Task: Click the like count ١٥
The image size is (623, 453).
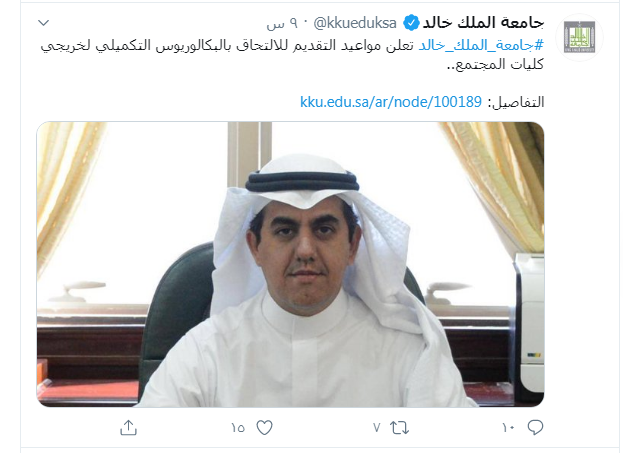Action: [x=238, y=428]
